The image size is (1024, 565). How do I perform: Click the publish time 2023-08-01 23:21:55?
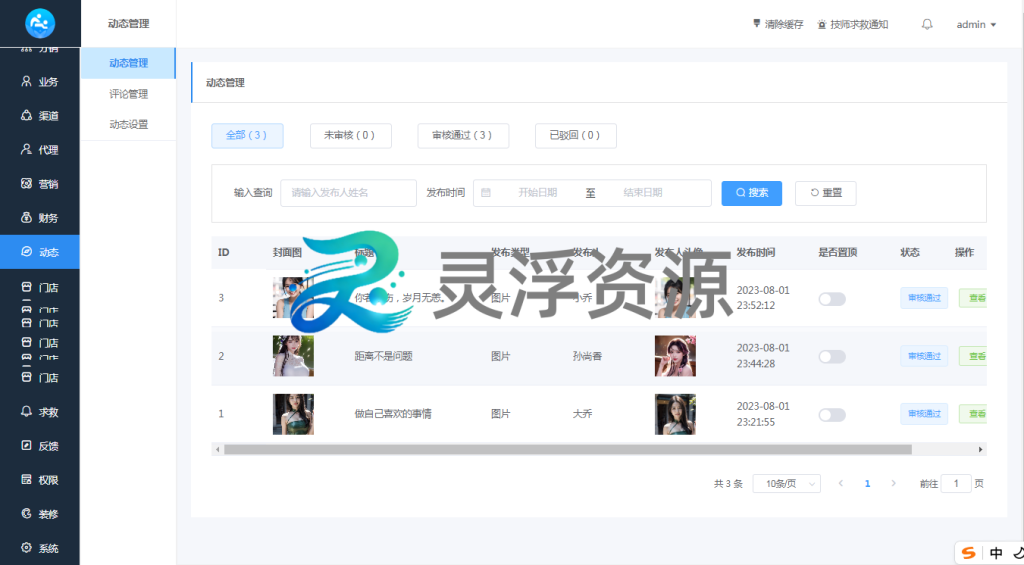point(763,413)
